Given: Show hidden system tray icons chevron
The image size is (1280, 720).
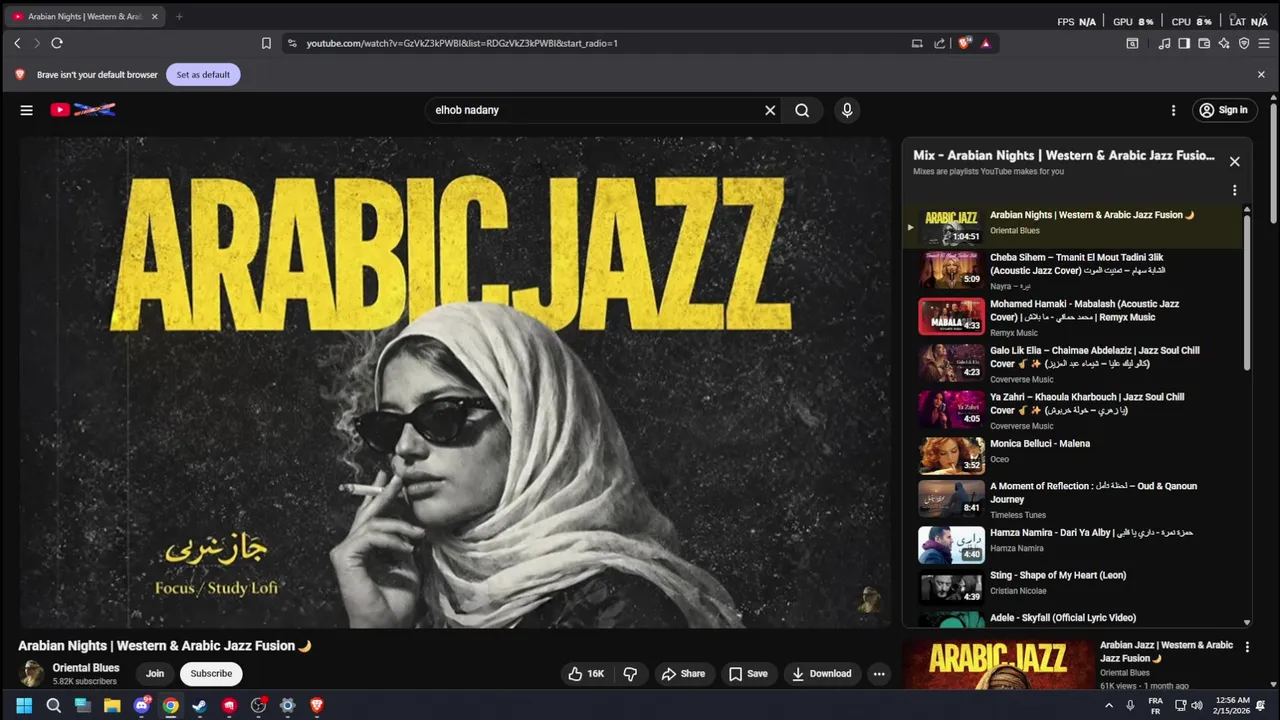Looking at the screenshot, I should coord(1108,705).
